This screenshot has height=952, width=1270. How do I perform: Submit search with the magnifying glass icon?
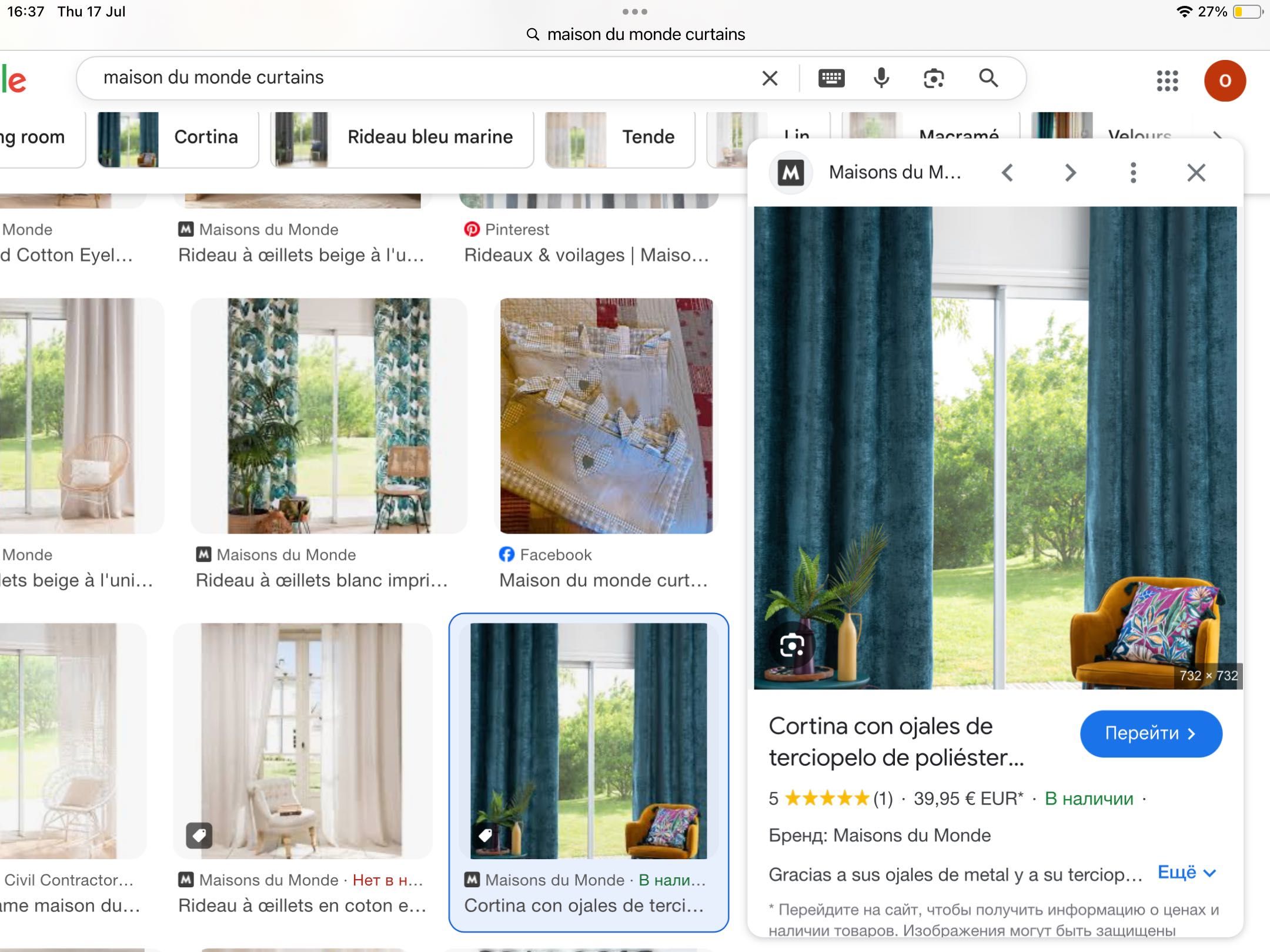[x=988, y=78]
